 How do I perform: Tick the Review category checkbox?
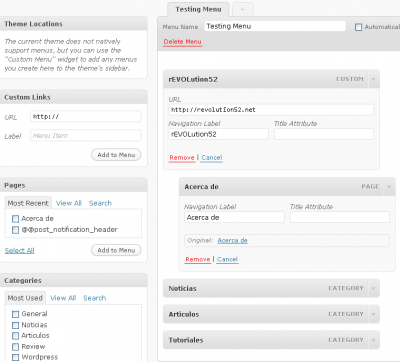tap(15, 347)
